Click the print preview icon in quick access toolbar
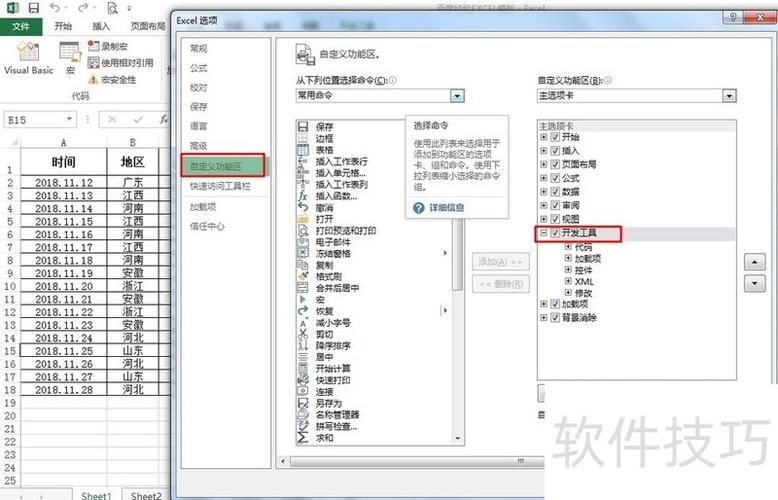 tap(113, 8)
